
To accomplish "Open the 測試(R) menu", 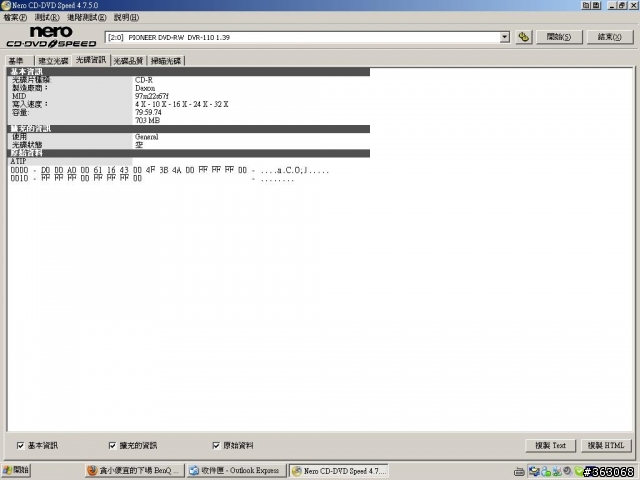I will point(47,18).
